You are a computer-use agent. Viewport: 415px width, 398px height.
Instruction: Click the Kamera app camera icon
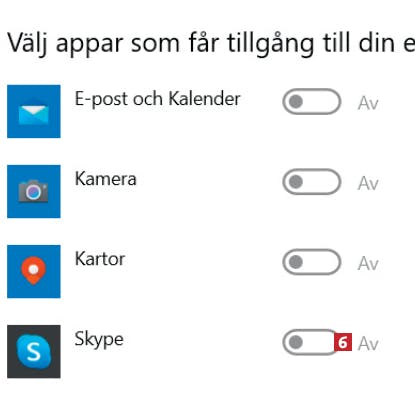click(34, 191)
